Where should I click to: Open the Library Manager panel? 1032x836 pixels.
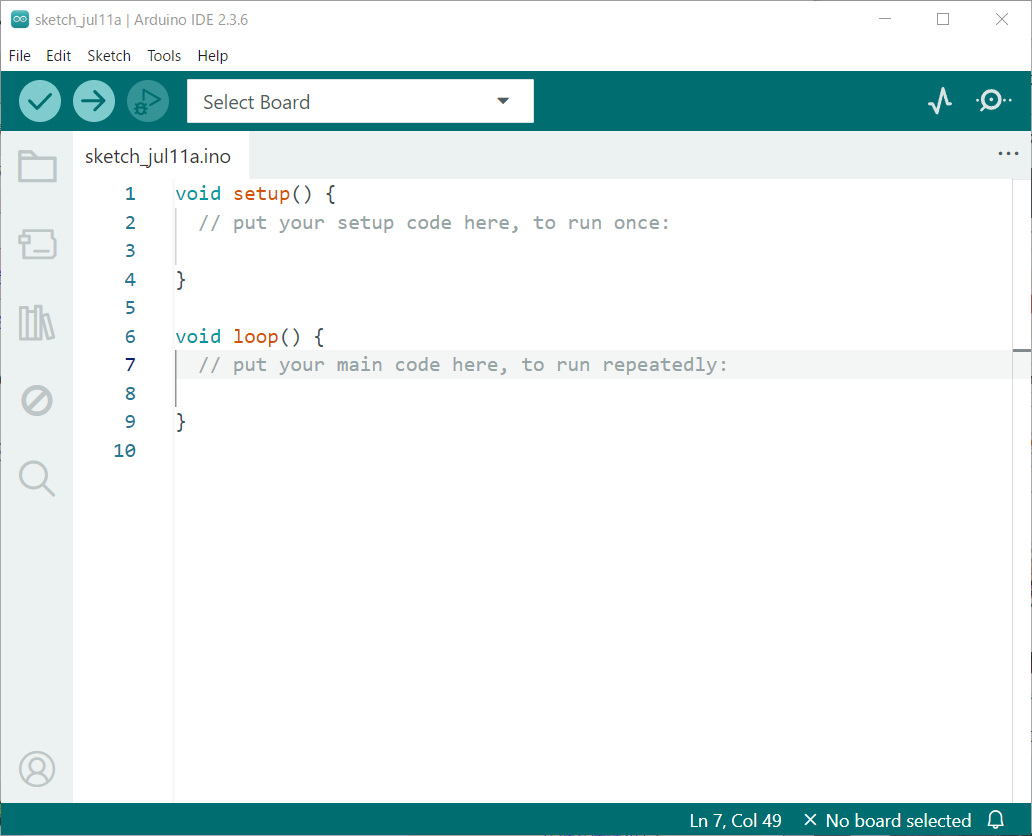pyautogui.click(x=37, y=323)
